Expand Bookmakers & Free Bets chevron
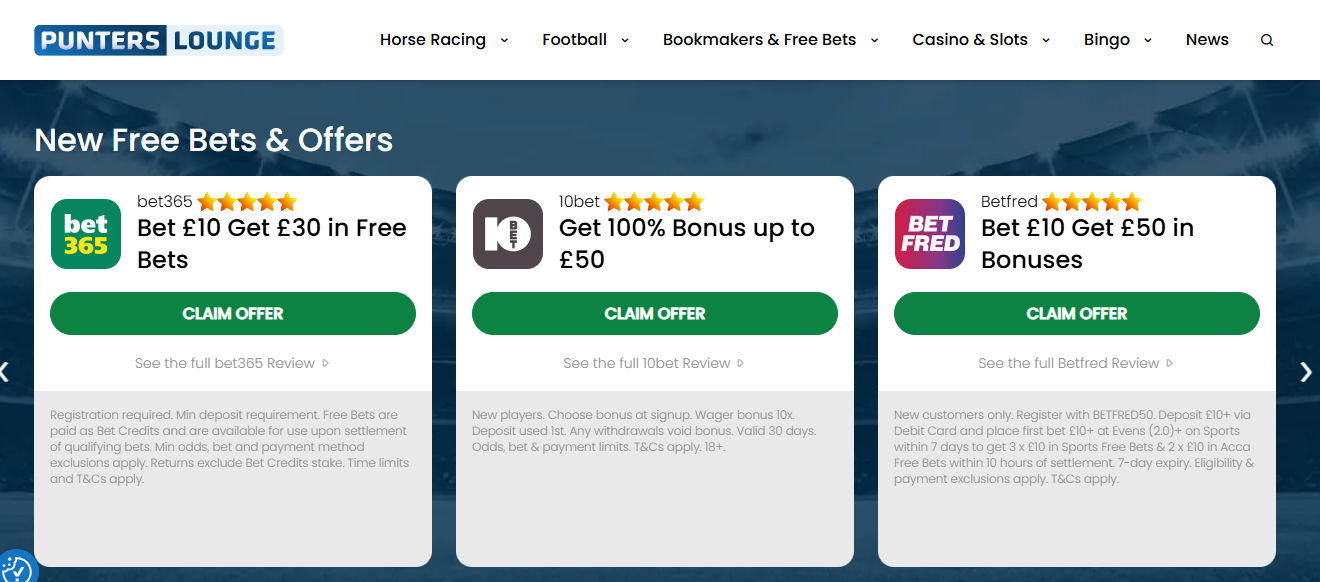Screen dimensions: 1320x582 pos(874,40)
